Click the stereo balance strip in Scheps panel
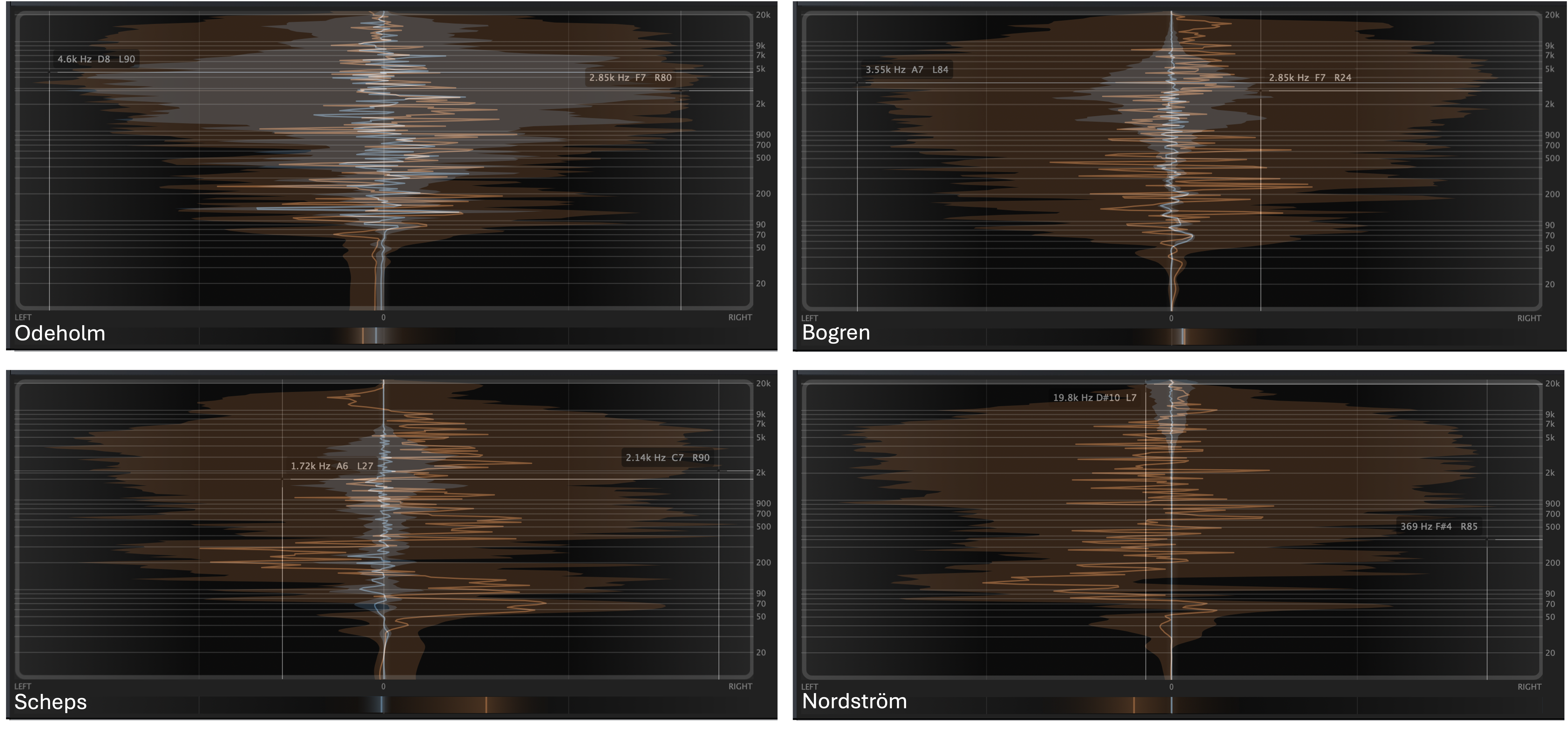 pyautogui.click(x=383, y=705)
